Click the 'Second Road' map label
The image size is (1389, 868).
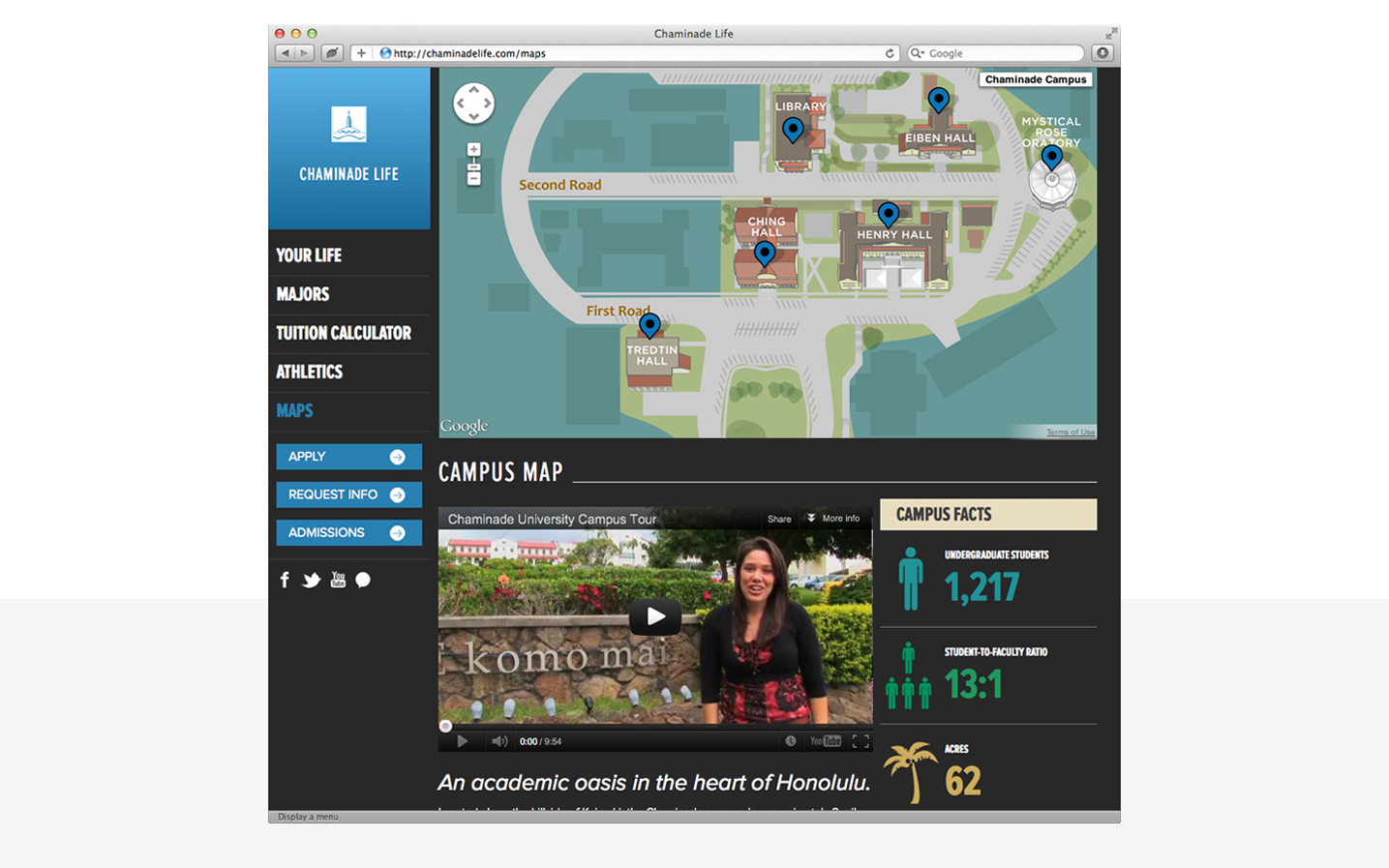[559, 185]
